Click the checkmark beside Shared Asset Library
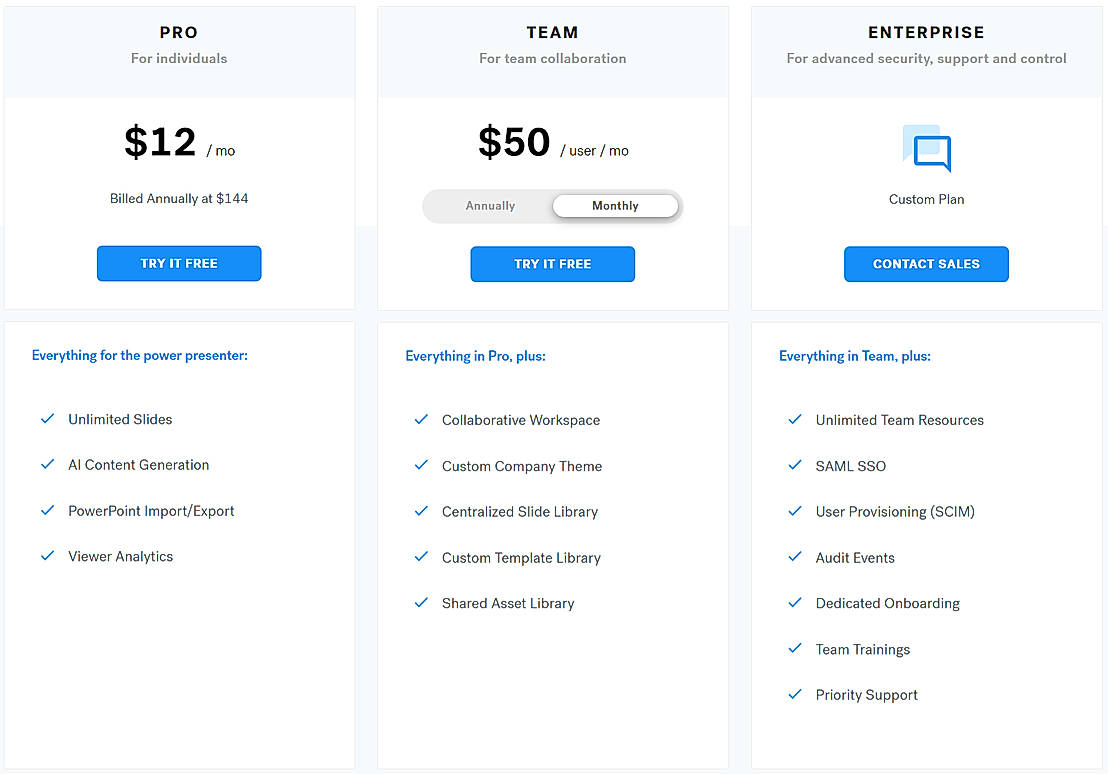 [421, 603]
